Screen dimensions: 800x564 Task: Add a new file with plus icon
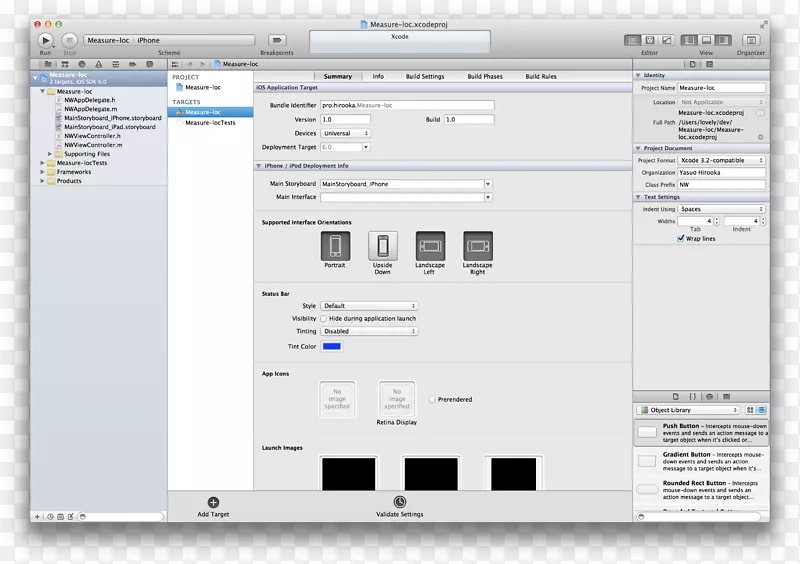pos(37,517)
